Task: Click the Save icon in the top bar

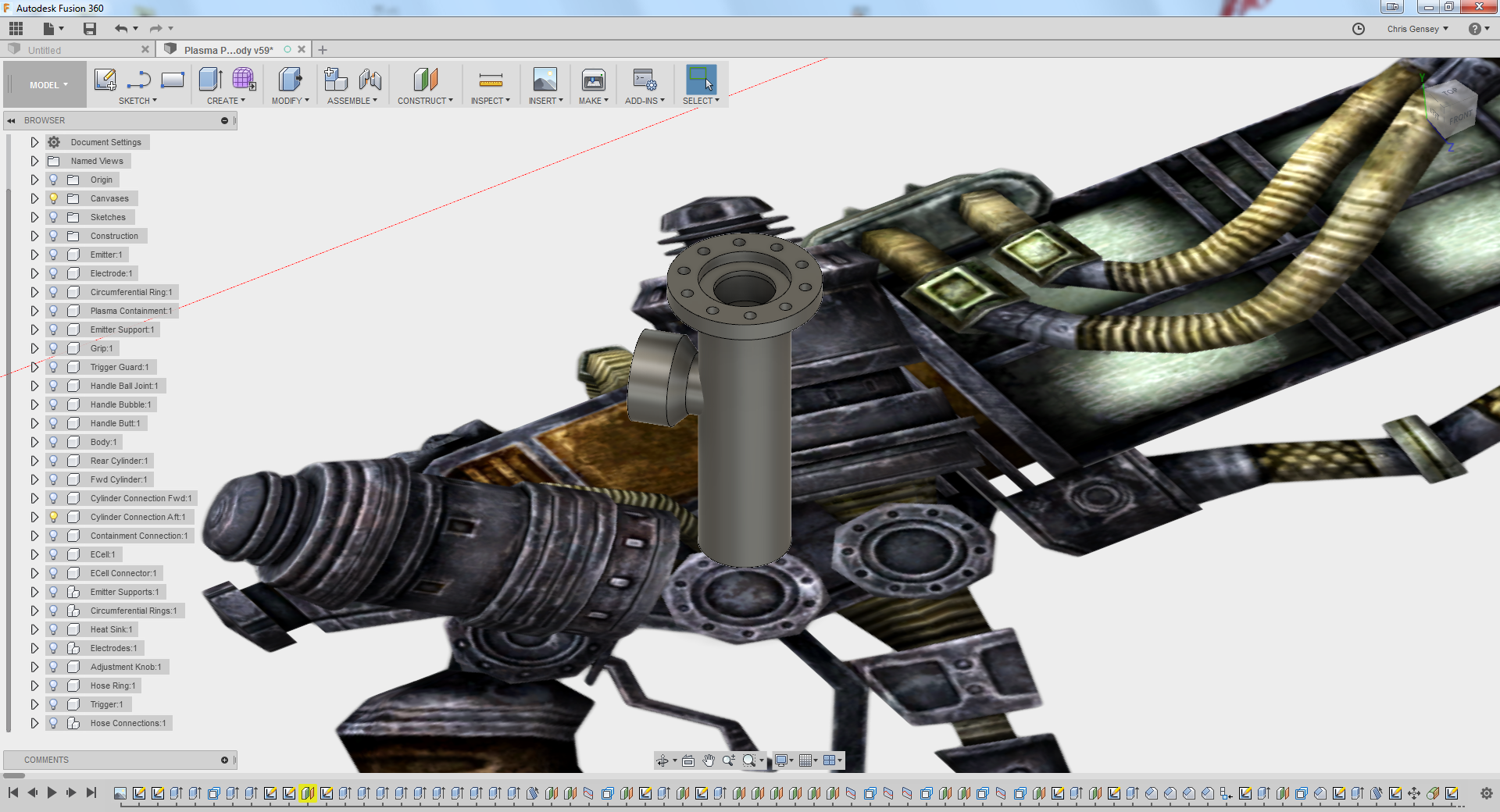Action: point(90,29)
